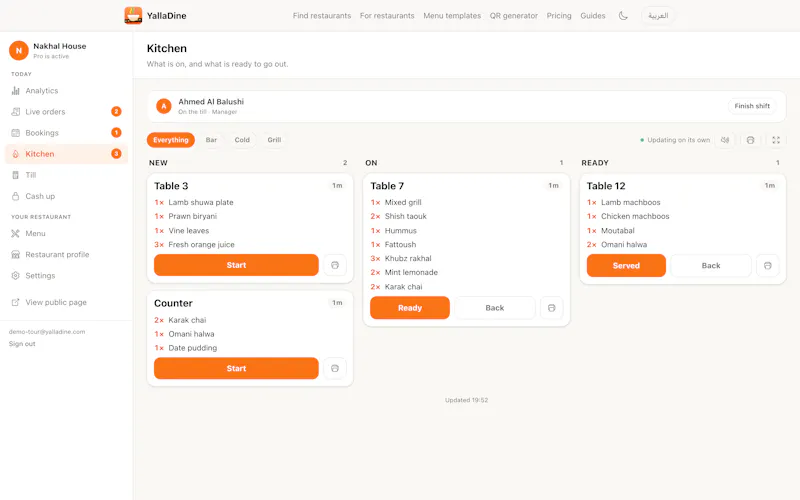This screenshot has height=500, width=800.
Task: Click the Counter card title
Action: coord(173,303)
